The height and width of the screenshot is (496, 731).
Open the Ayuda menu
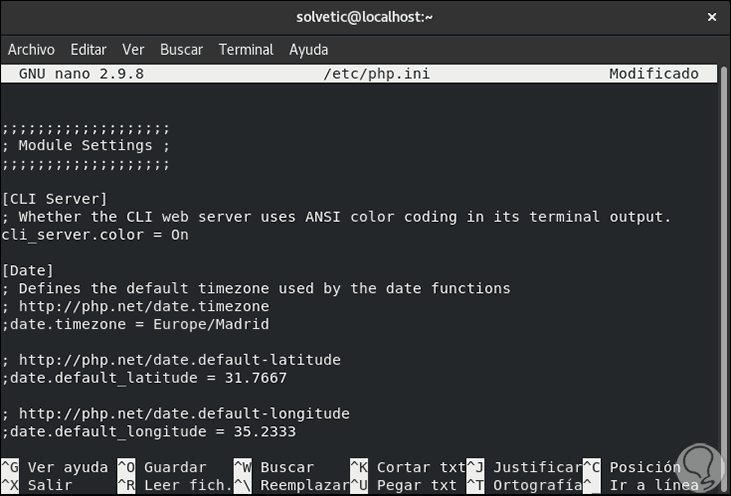pos(309,49)
